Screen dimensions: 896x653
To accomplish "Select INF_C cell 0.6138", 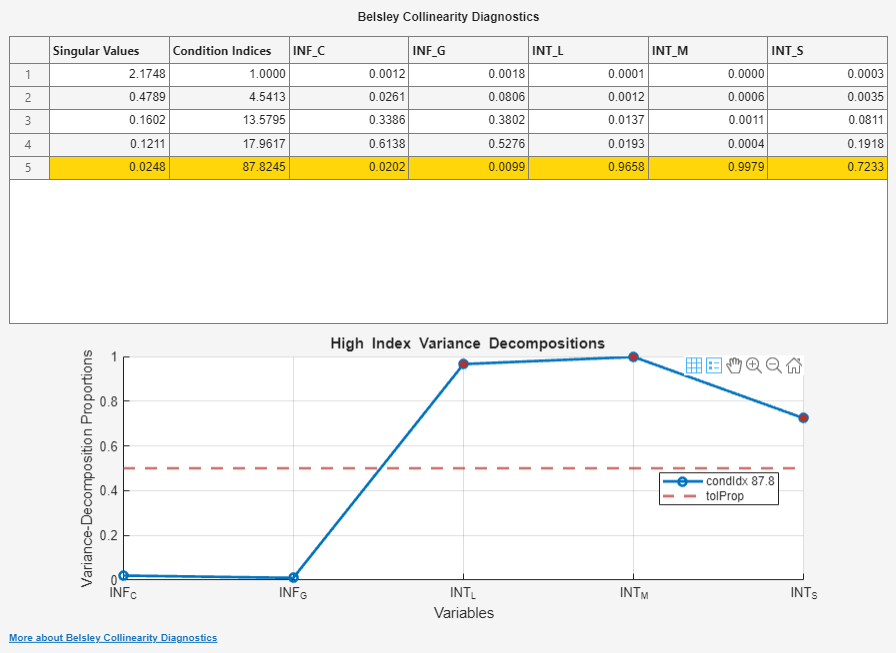I will [x=349, y=145].
